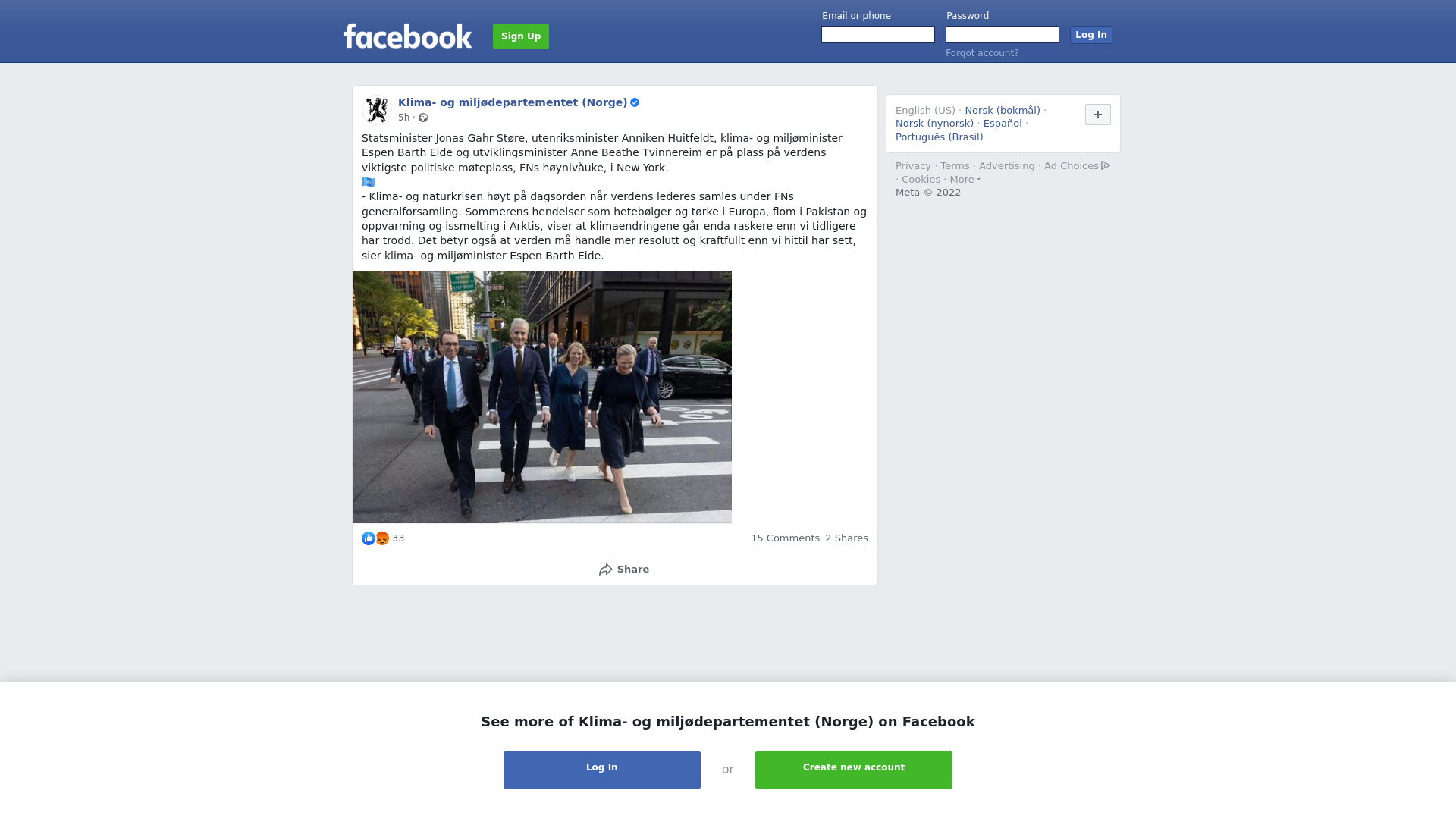Expand the More footer dropdown
The image size is (1456, 819).
coord(965,180)
